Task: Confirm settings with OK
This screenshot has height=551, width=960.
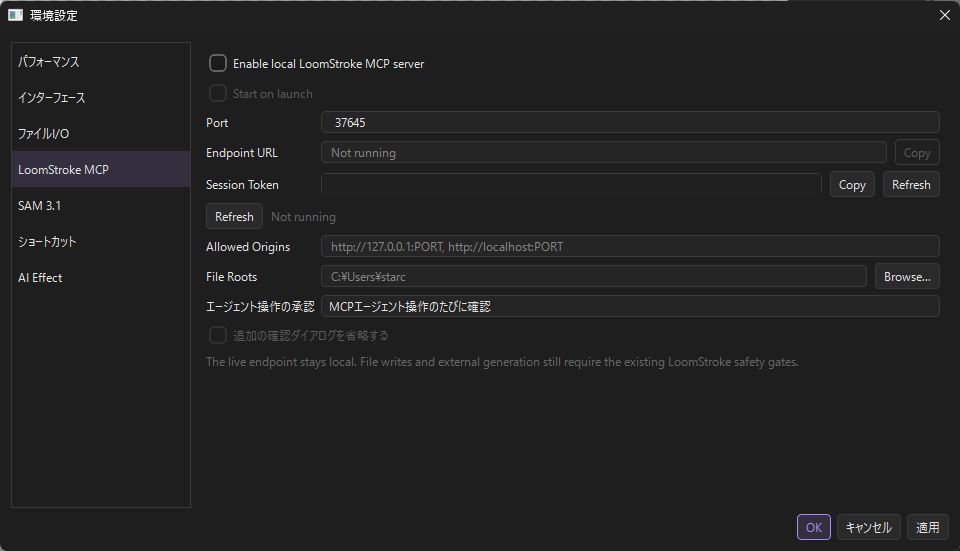Action: coord(814,527)
